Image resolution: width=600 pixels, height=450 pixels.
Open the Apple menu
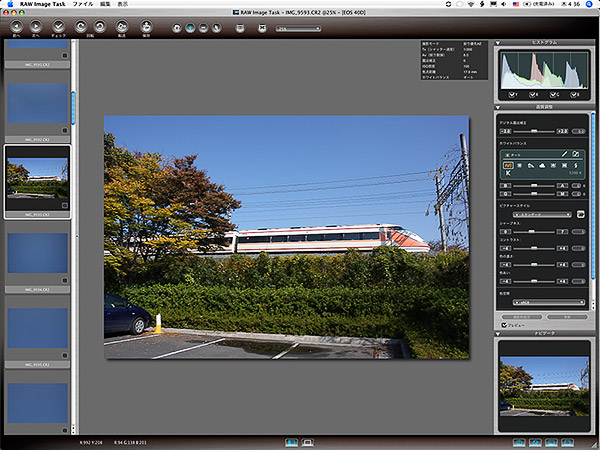coord(10,4)
